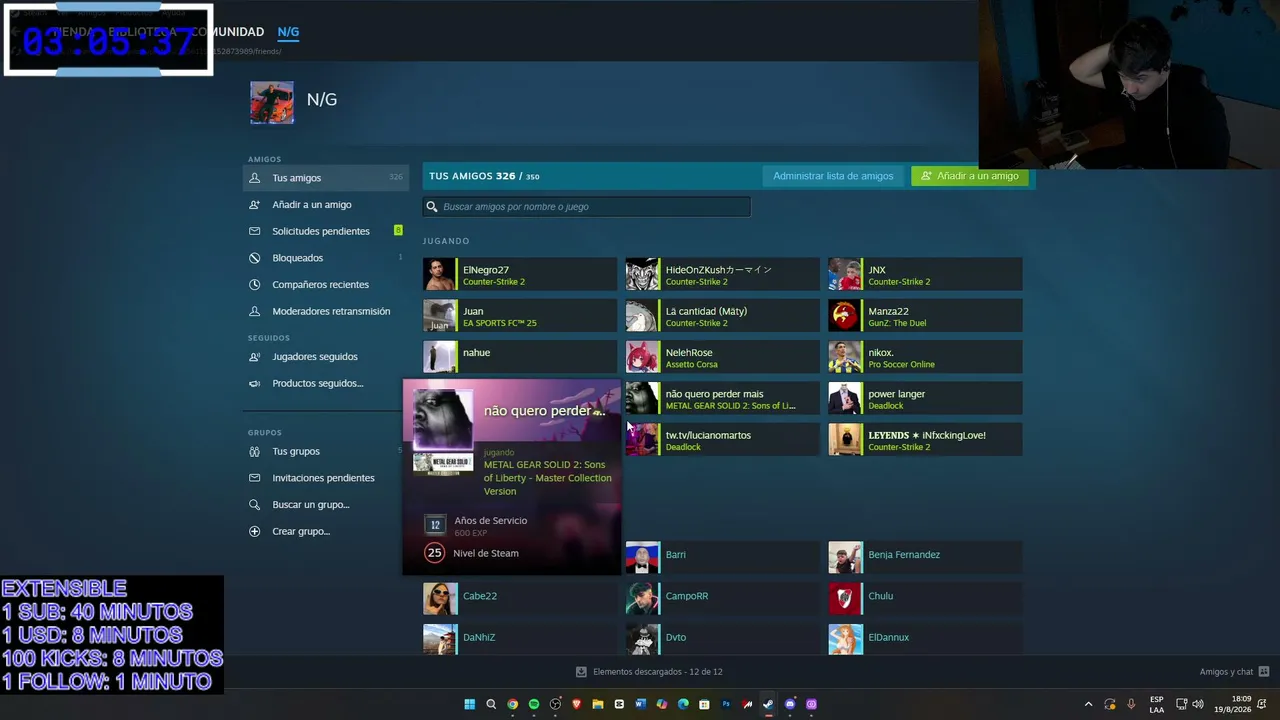Open tv.tv/lucianomartos friend card
The image size is (1280, 720).
[x=723, y=440]
